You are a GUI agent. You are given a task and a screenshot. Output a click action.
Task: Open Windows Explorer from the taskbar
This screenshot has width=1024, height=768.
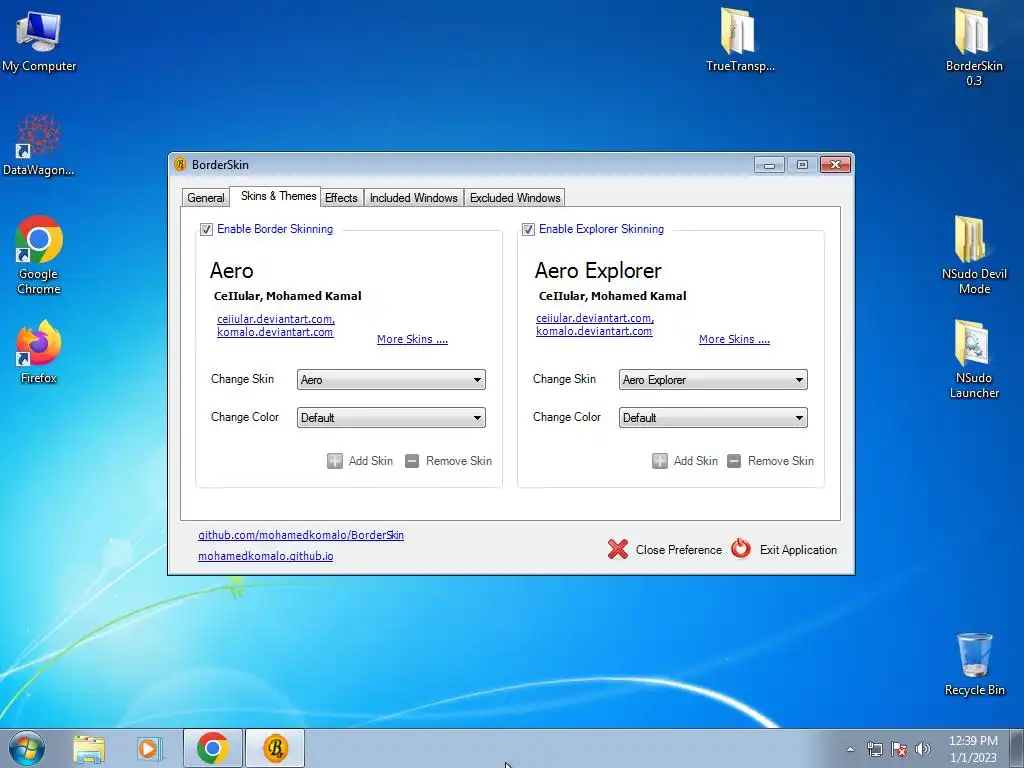point(89,748)
